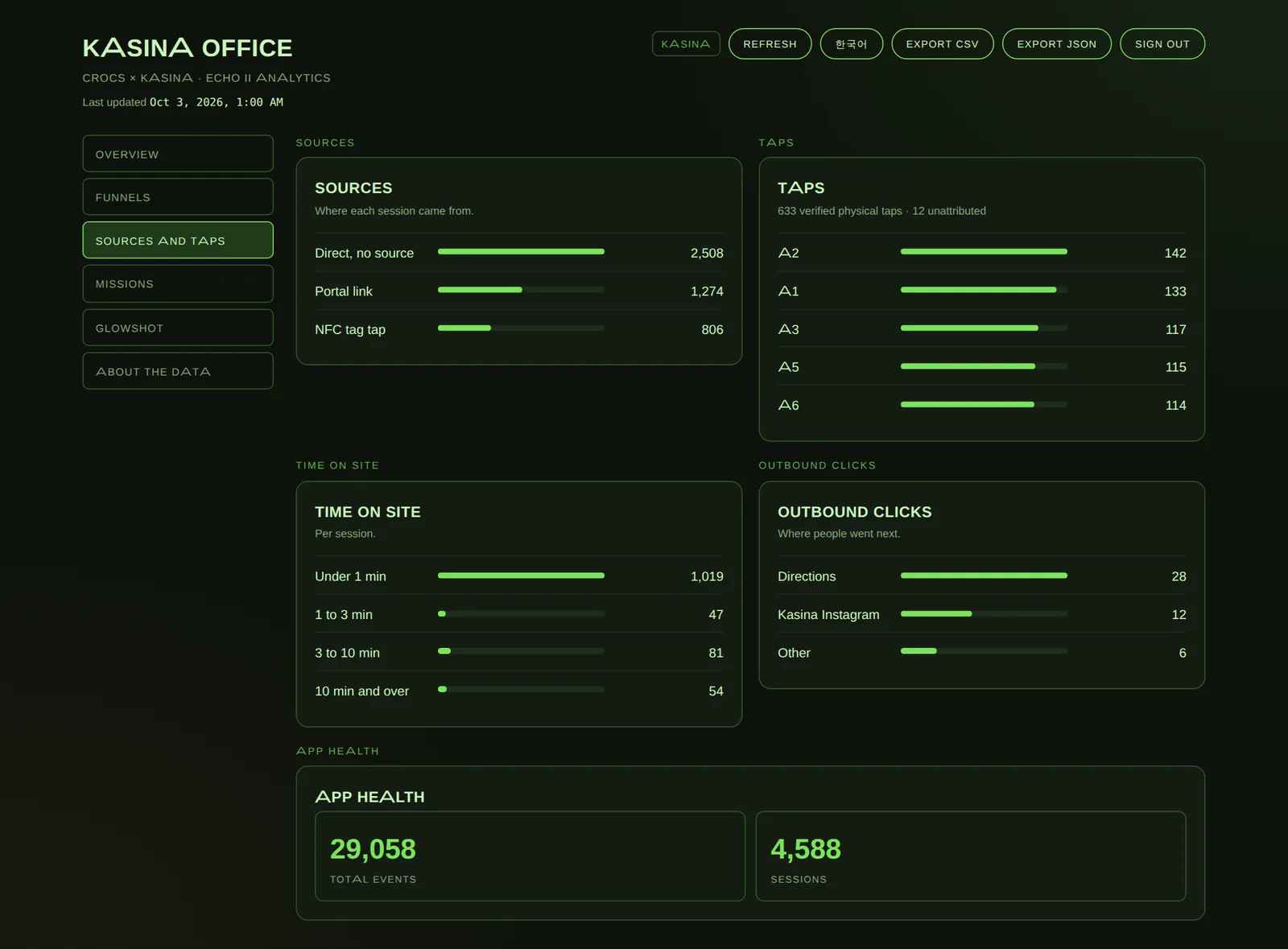Click the 47 value for 1 to 3 min
Screen dimensions: 1288x949
716,615
